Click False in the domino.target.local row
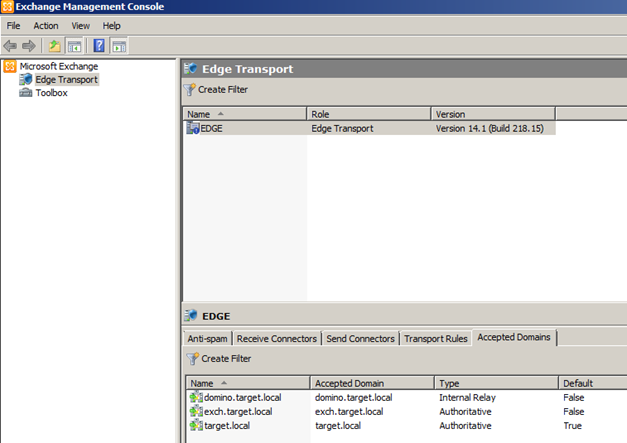 click(573, 397)
